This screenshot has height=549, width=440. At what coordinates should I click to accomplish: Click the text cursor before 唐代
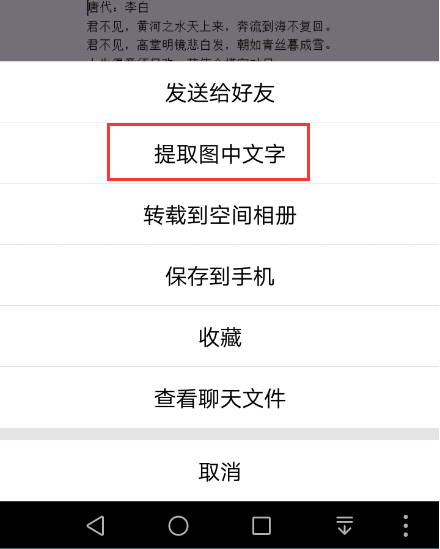tap(88, 8)
